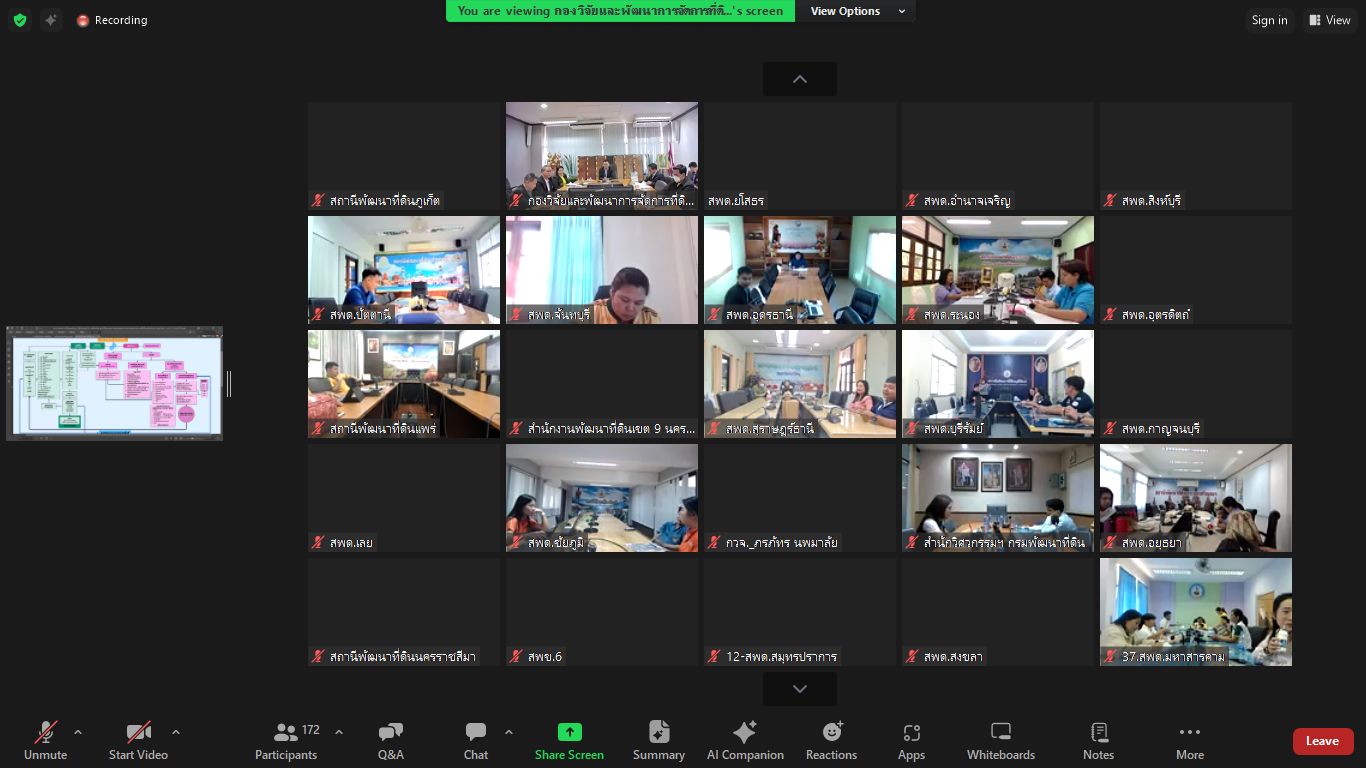
Task: Unmute the microphone
Action: tap(46, 741)
